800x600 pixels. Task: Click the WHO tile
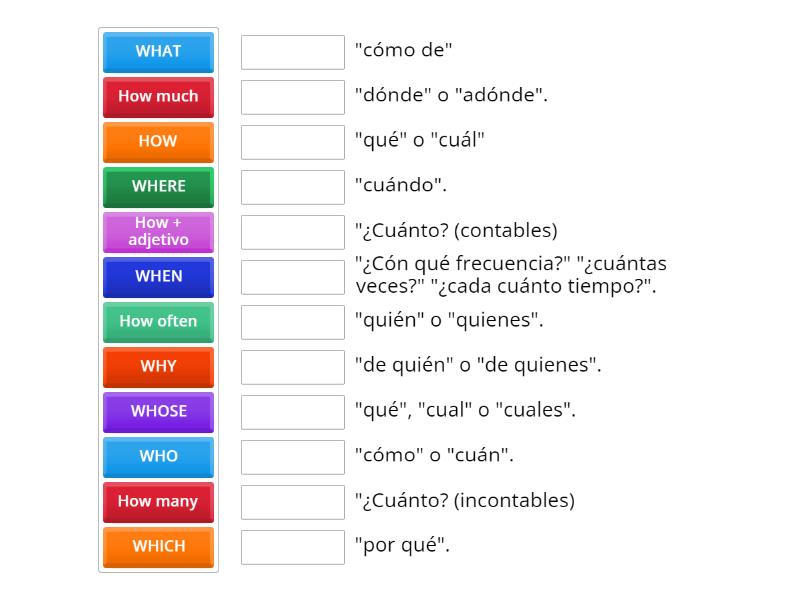pyautogui.click(x=158, y=457)
